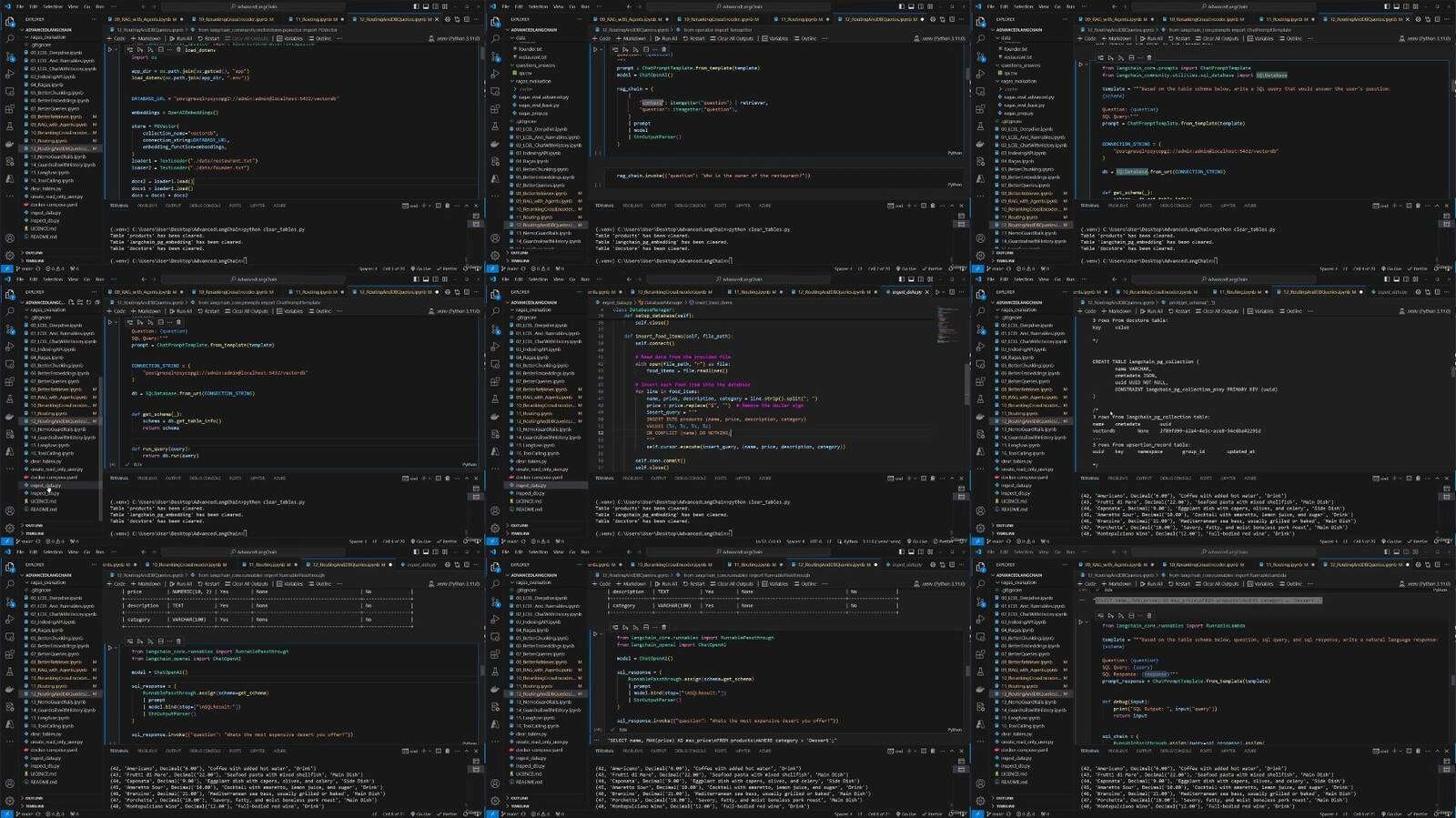Click Variables in the SQLDatabase import-highlight window
Screen dimensions: 1456x818
pyautogui.click(x=1260, y=38)
